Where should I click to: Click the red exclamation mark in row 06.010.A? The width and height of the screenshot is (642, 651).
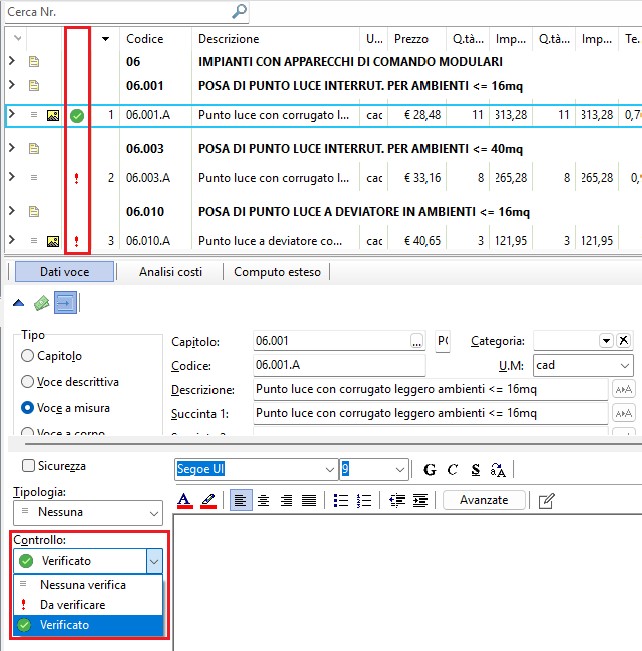click(76, 241)
